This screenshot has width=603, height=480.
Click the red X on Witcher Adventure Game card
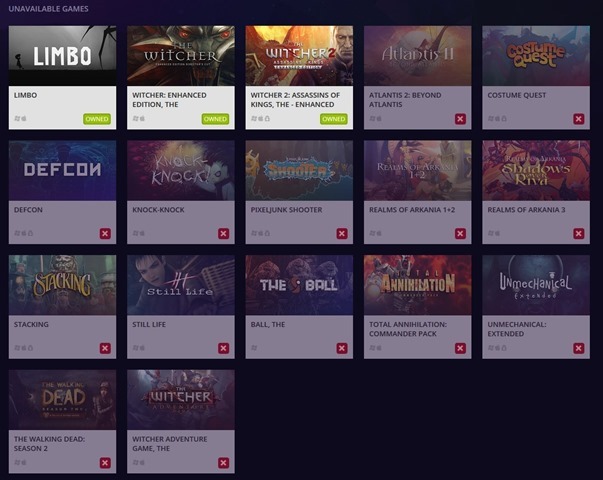click(223, 463)
